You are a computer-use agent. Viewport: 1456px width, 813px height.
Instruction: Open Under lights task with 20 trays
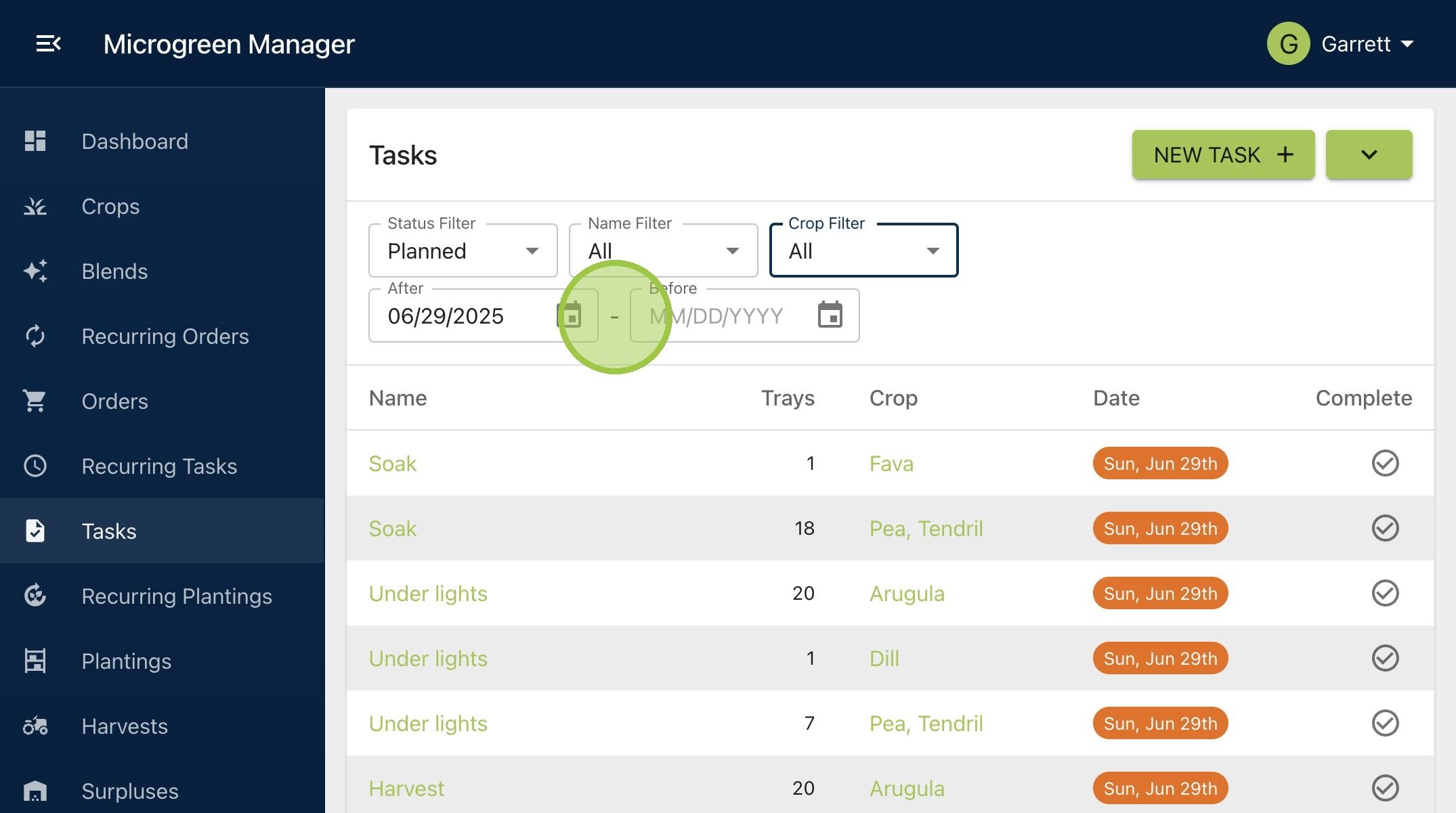pos(428,593)
